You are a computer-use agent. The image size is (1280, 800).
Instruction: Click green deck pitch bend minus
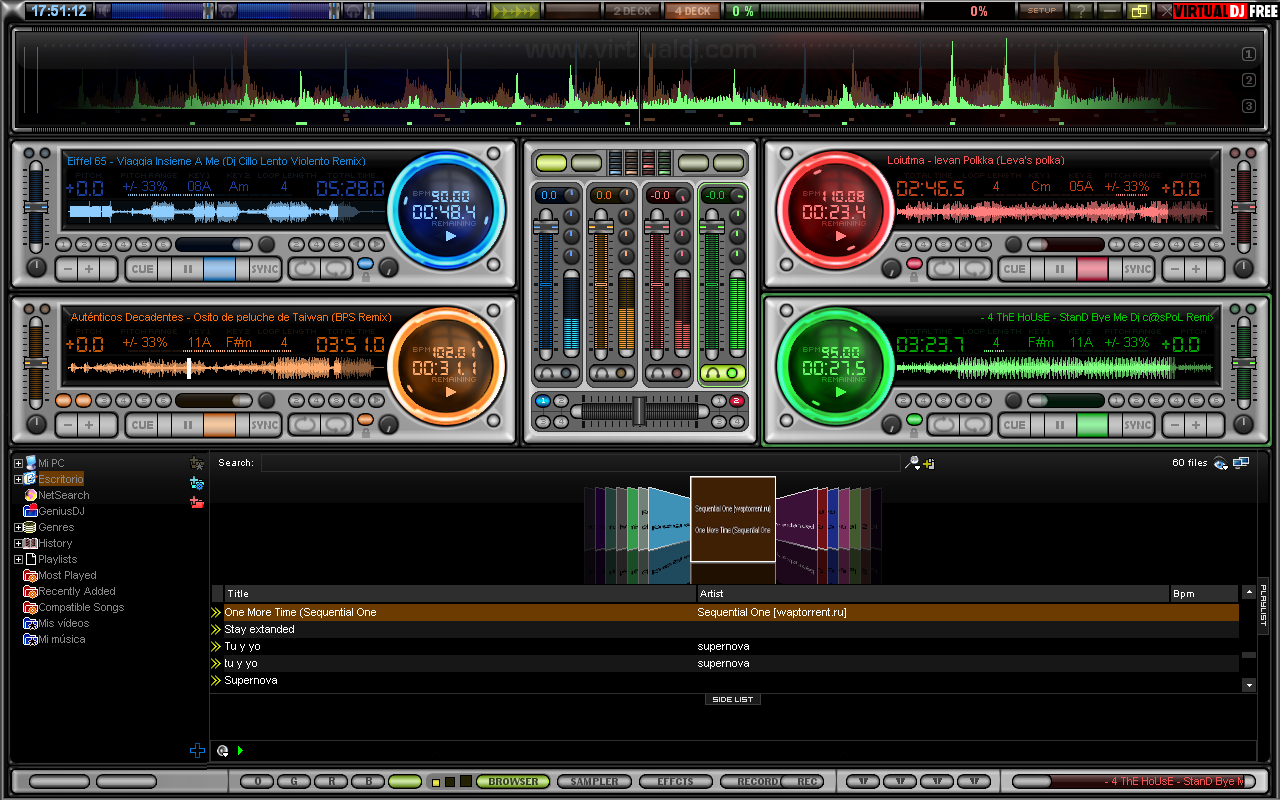1173,425
